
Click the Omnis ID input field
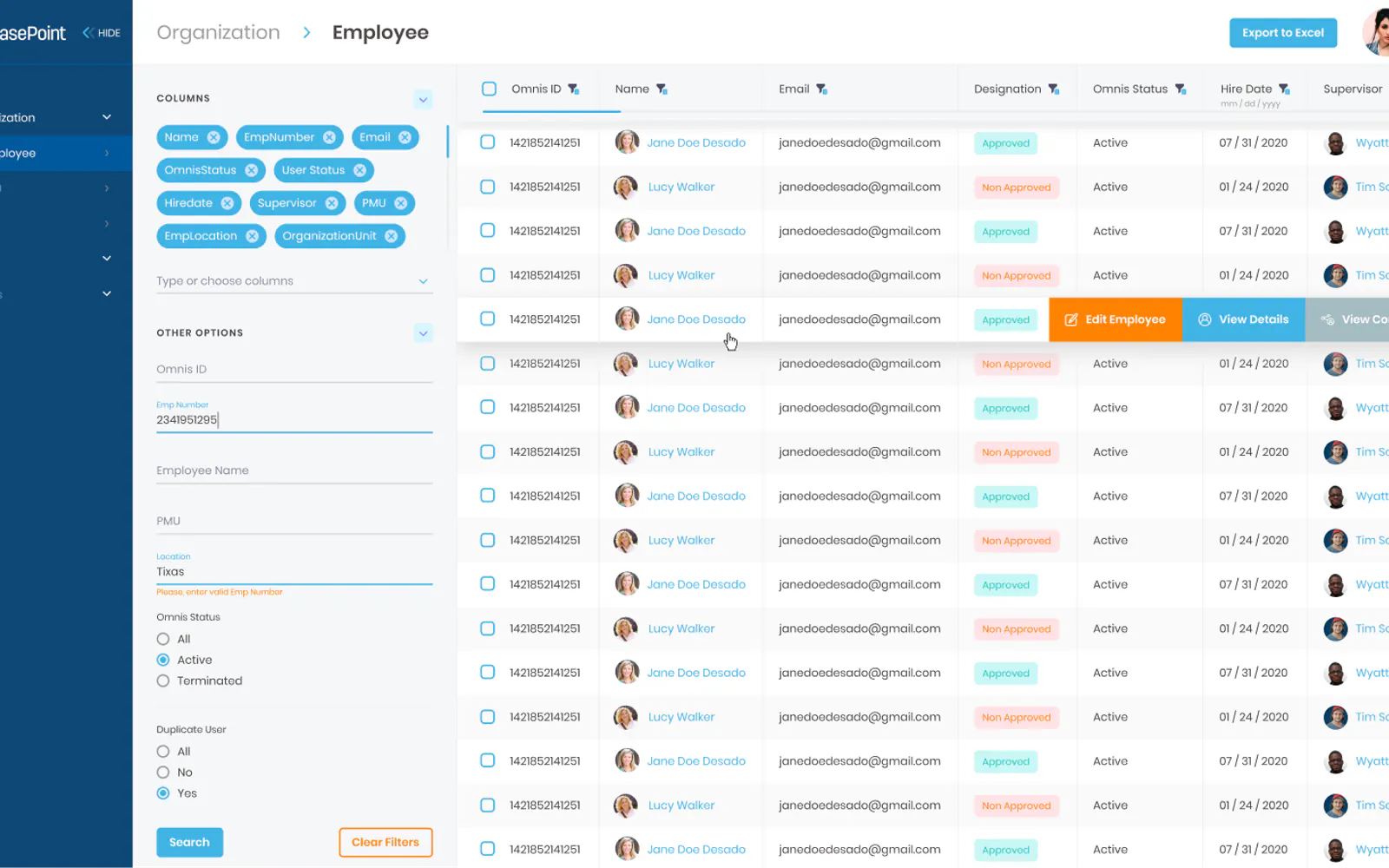pyautogui.click(x=294, y=370)
